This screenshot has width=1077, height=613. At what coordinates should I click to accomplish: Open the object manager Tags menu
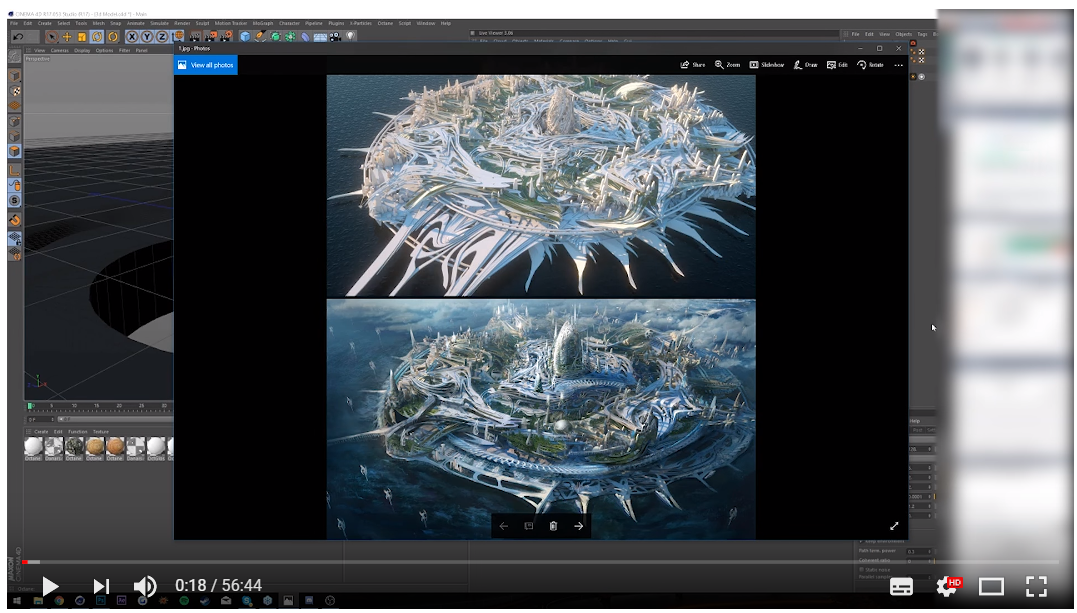(x=922, y=34)
